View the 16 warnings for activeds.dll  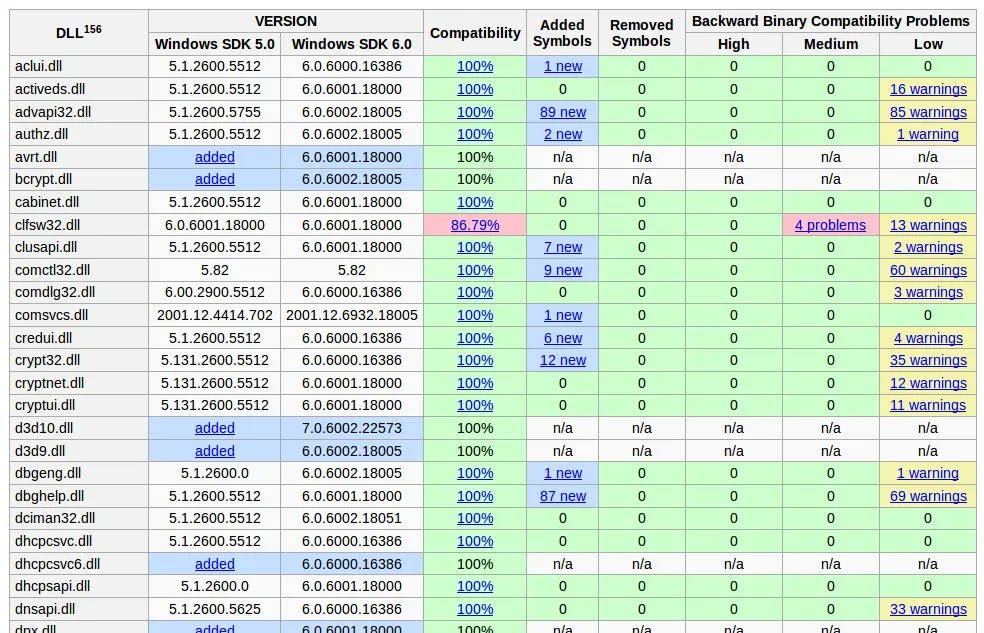[x=928, y=89]
